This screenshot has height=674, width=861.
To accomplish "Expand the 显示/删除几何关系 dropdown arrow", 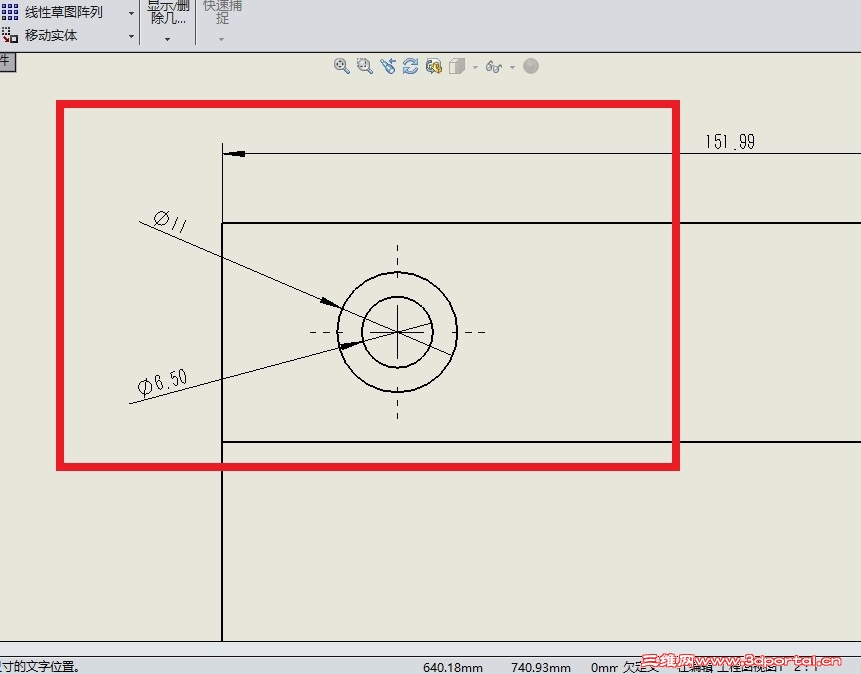I will click(167, 39).
